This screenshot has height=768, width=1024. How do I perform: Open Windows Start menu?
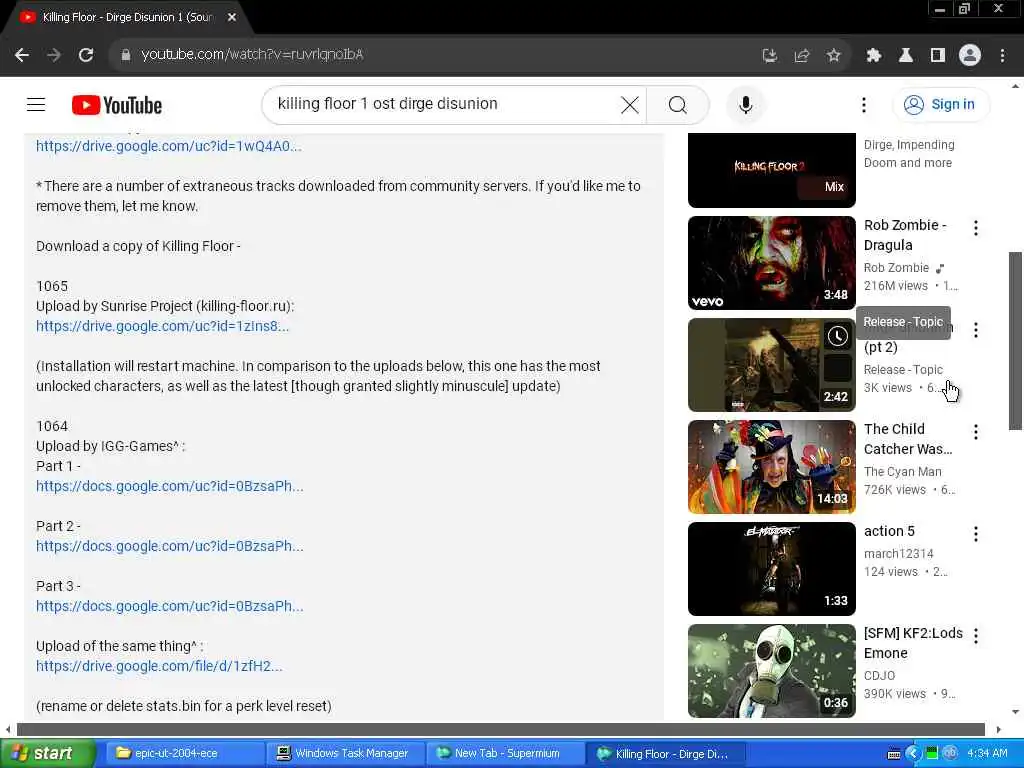(47, 753)
